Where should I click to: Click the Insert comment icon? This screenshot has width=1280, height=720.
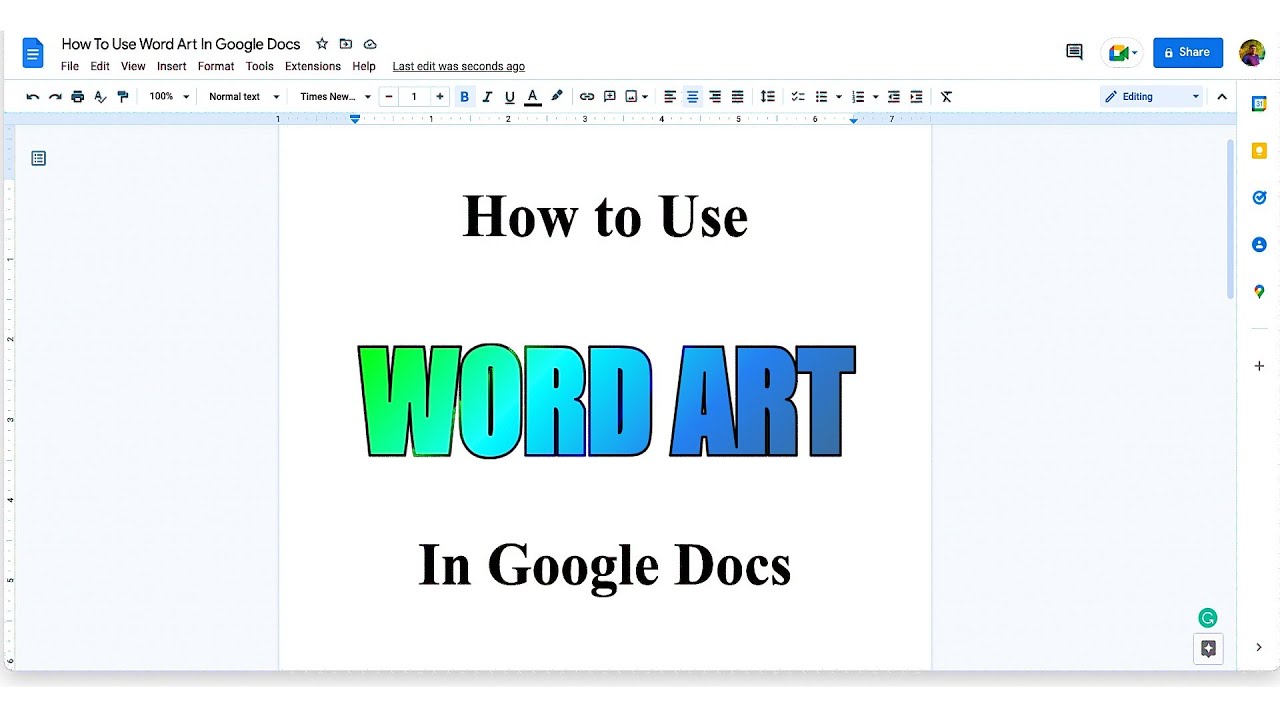click(610, 96)
